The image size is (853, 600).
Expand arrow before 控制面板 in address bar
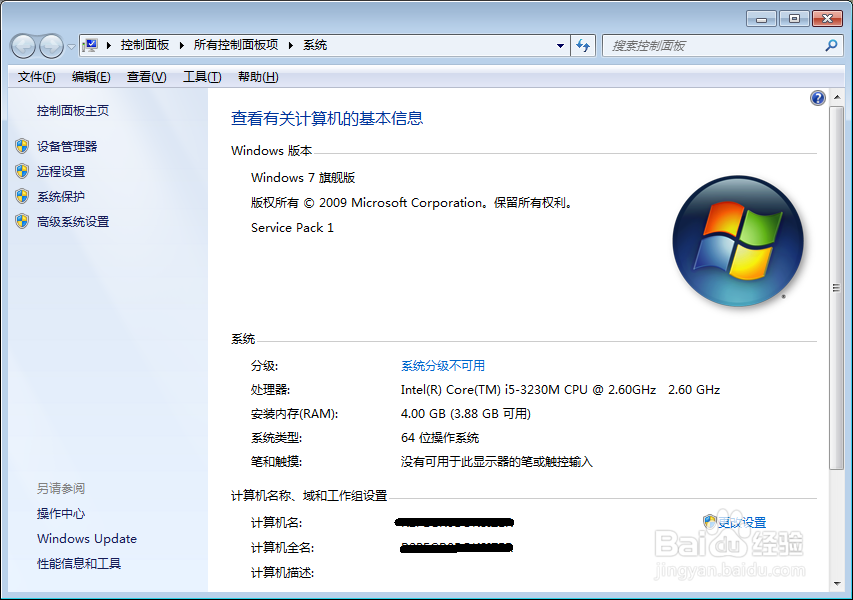tap(109, 45)
